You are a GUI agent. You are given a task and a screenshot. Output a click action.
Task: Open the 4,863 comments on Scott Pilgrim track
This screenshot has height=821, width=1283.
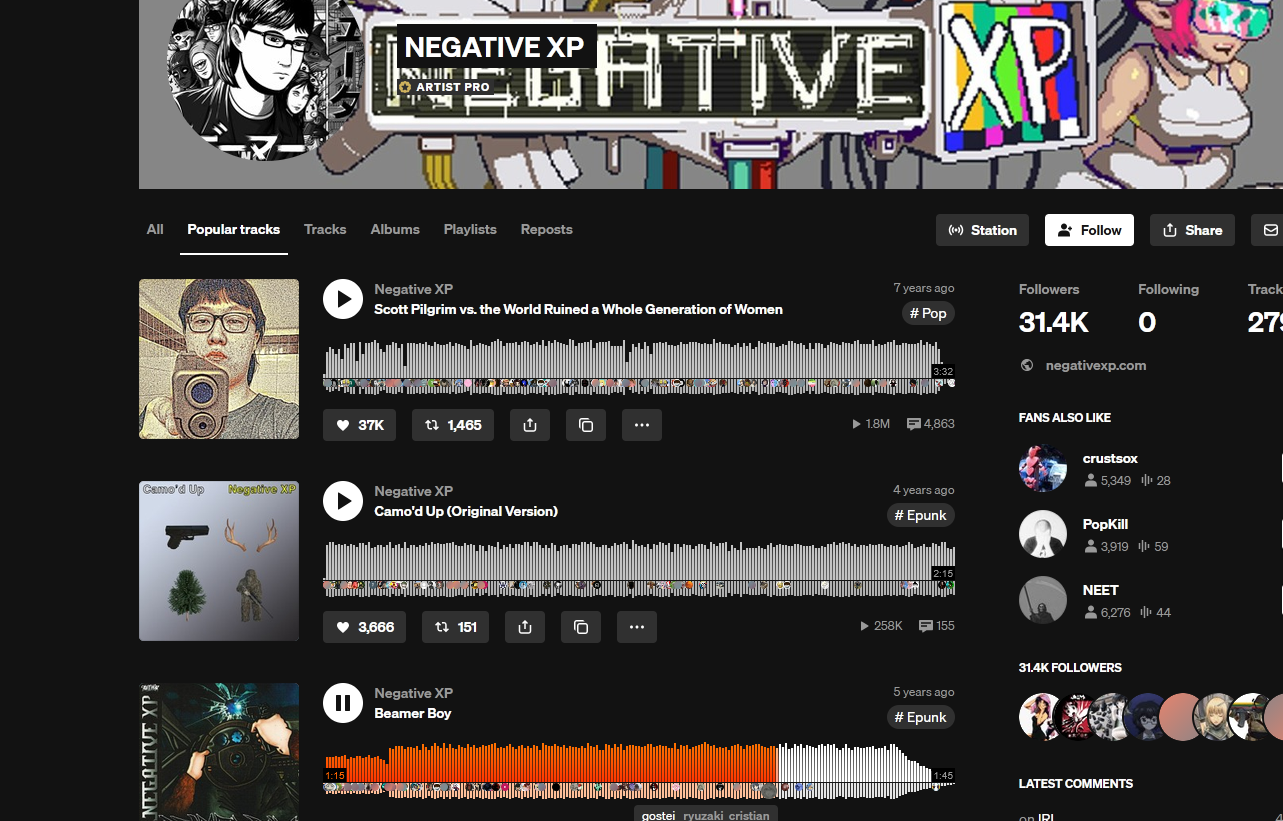point(930,424)
